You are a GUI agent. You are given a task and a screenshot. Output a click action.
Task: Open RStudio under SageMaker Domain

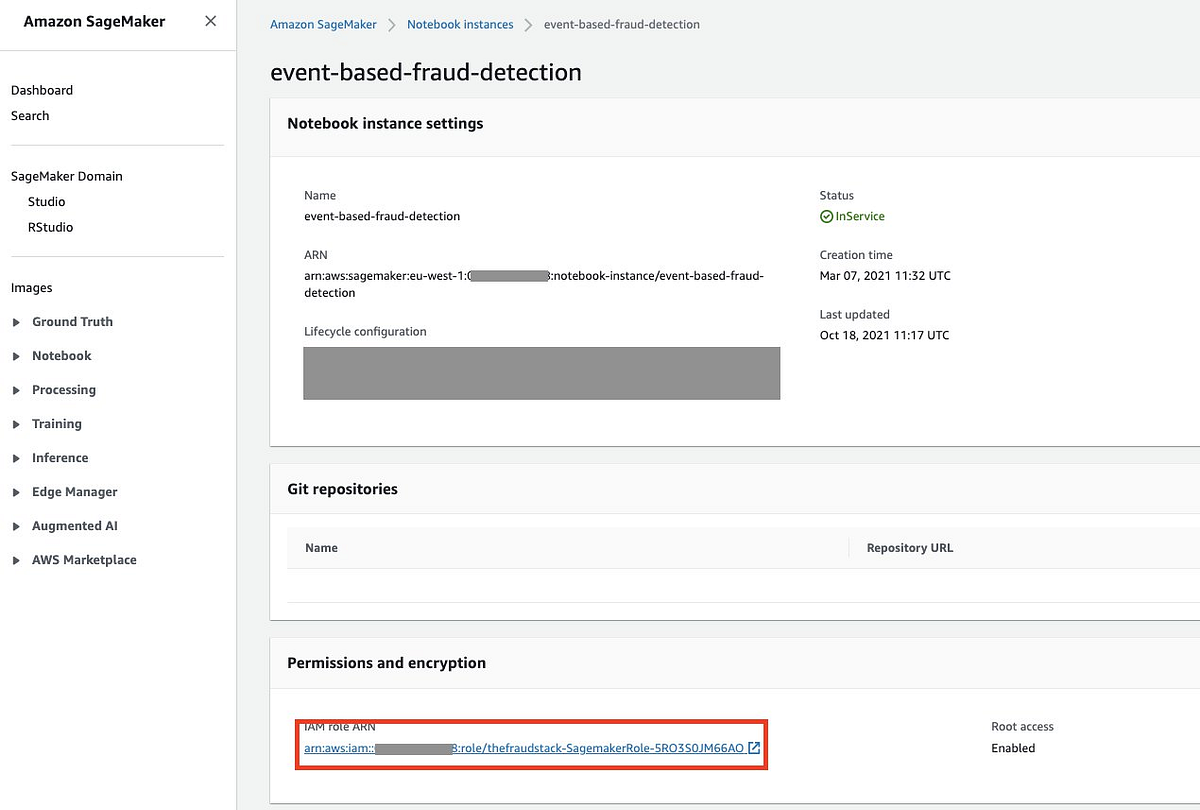tap(49, 227)
